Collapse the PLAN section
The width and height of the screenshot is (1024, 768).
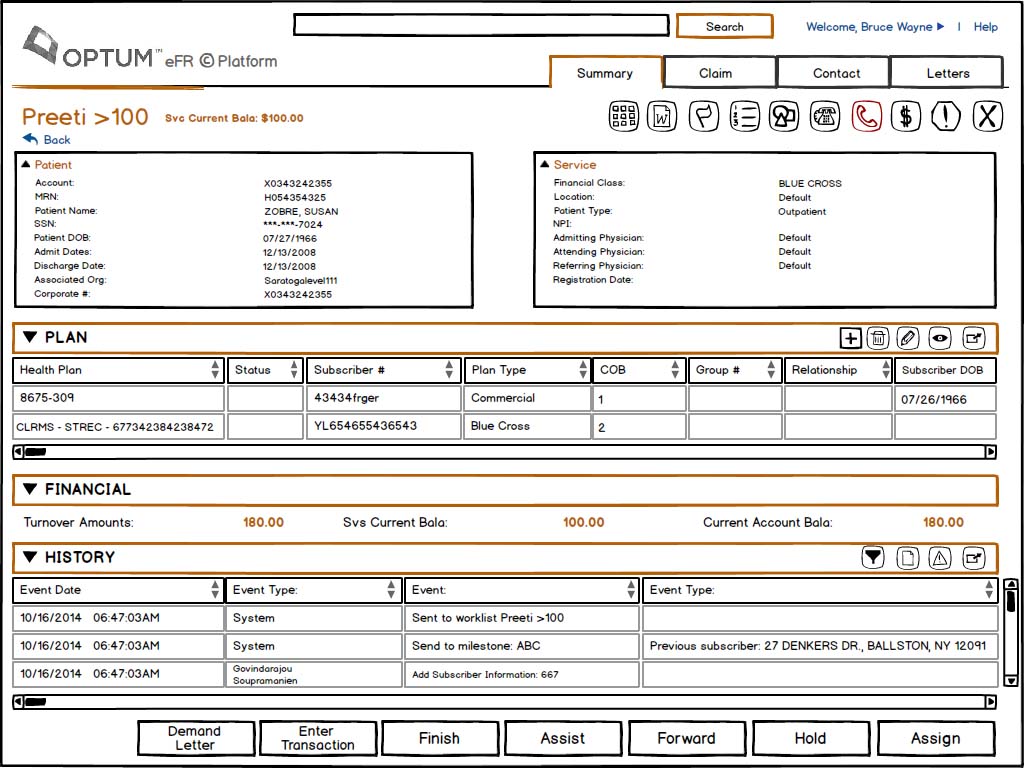(30, 338)
